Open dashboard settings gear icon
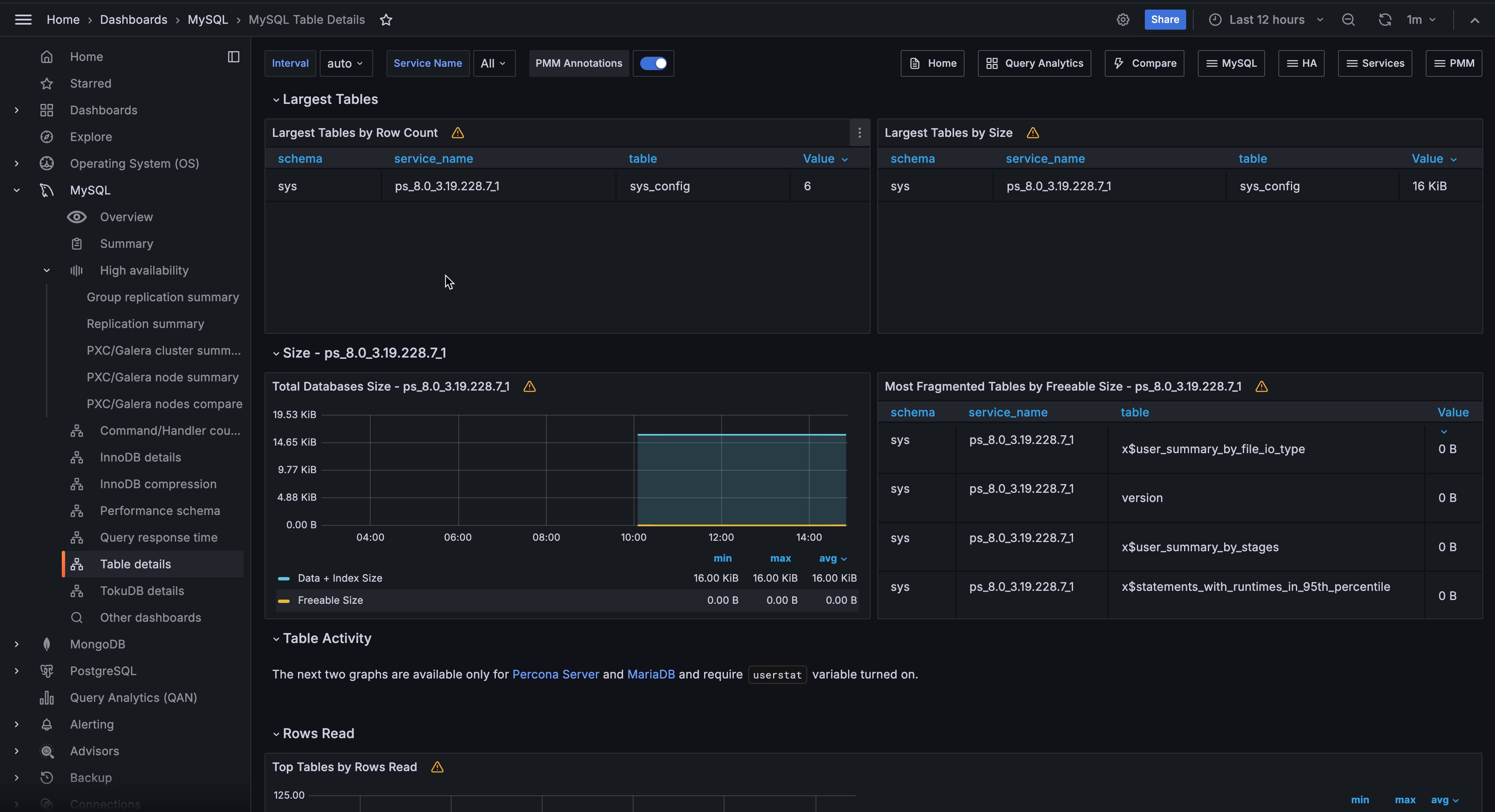 point(1123,20)
